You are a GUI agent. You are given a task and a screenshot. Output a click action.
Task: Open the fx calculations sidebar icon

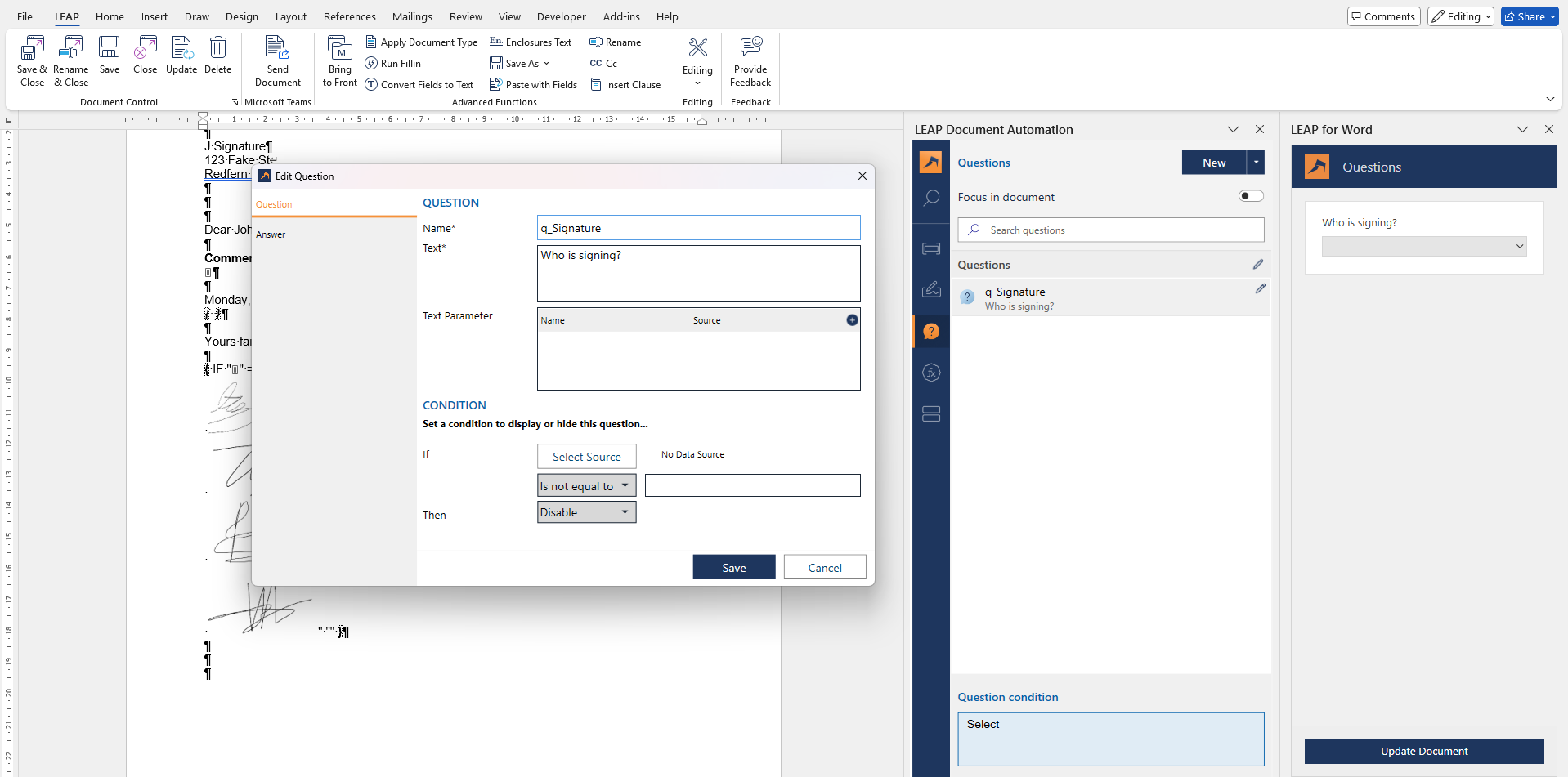pyautogui.click(x=931, y=373)
